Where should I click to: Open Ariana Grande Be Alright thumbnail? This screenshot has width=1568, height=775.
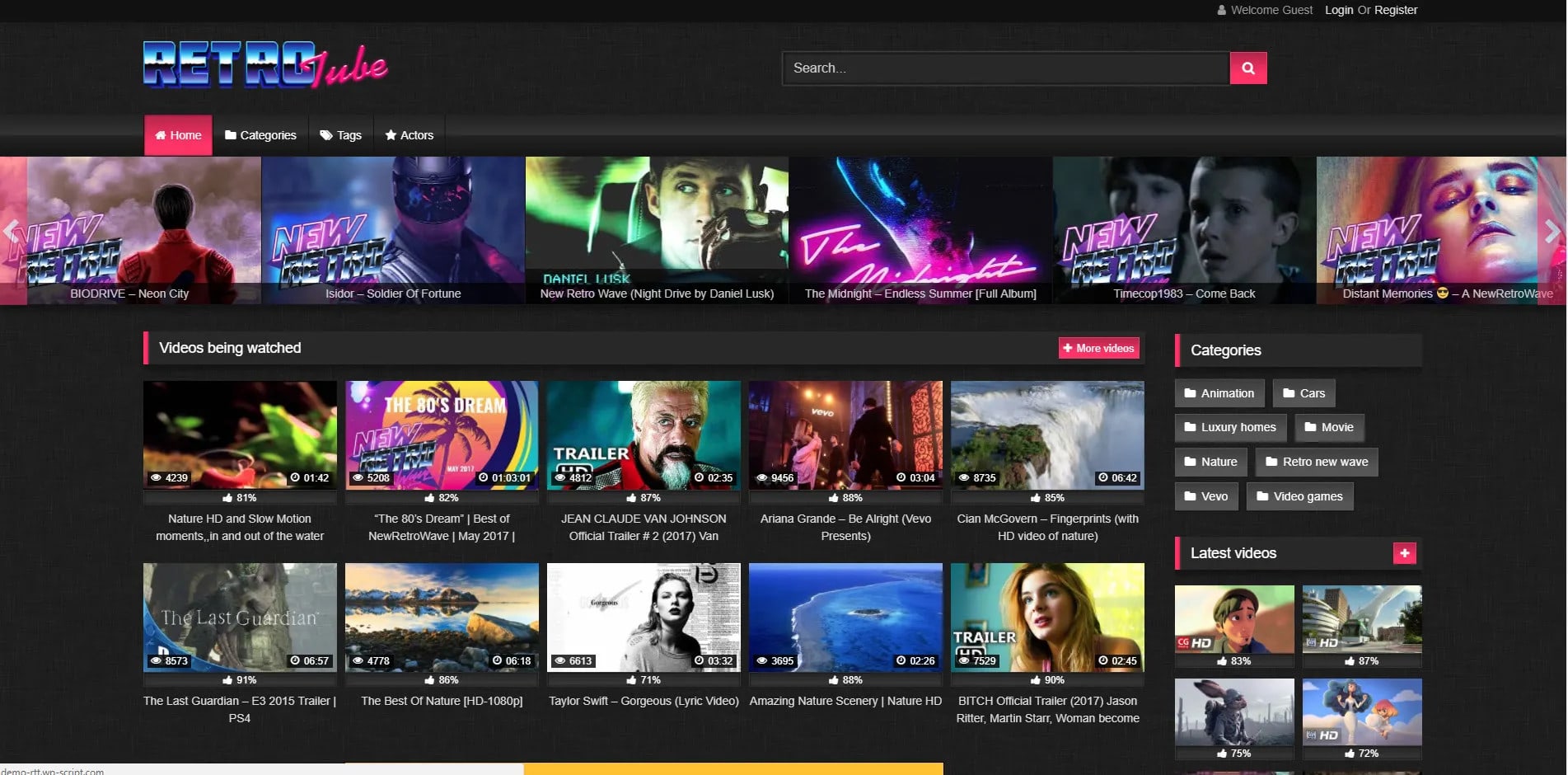pos(845,435)
